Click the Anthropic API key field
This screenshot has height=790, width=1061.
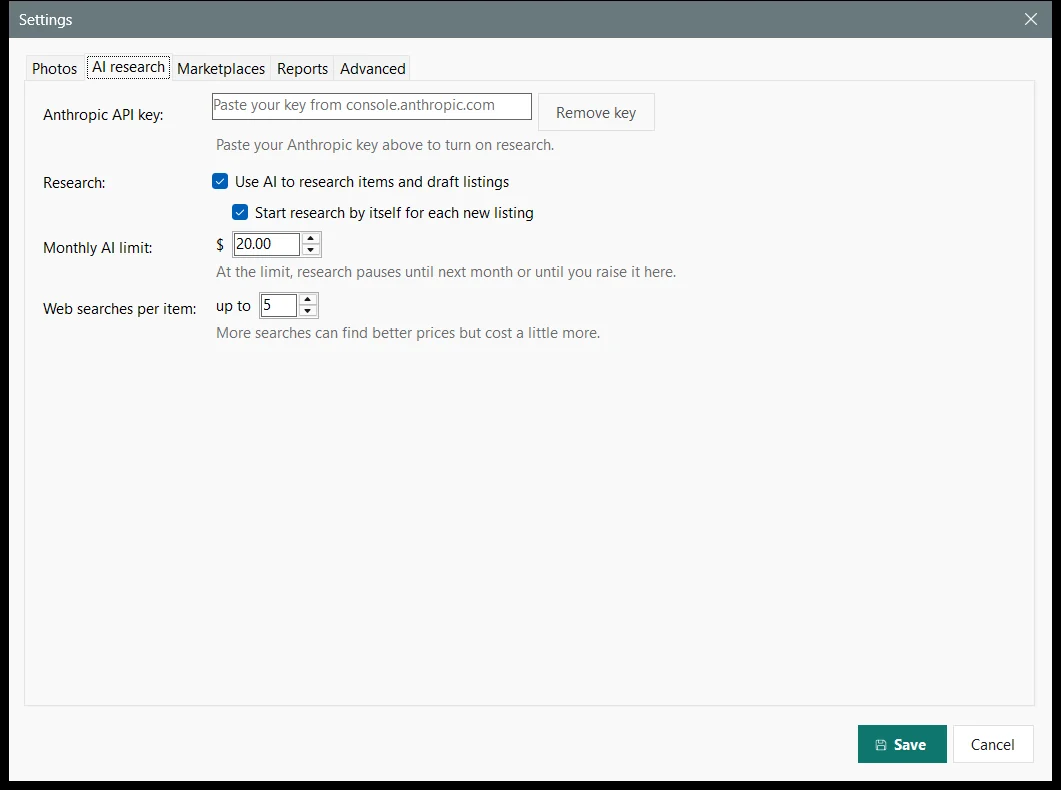pyautogui.click(x=371, y=106)
